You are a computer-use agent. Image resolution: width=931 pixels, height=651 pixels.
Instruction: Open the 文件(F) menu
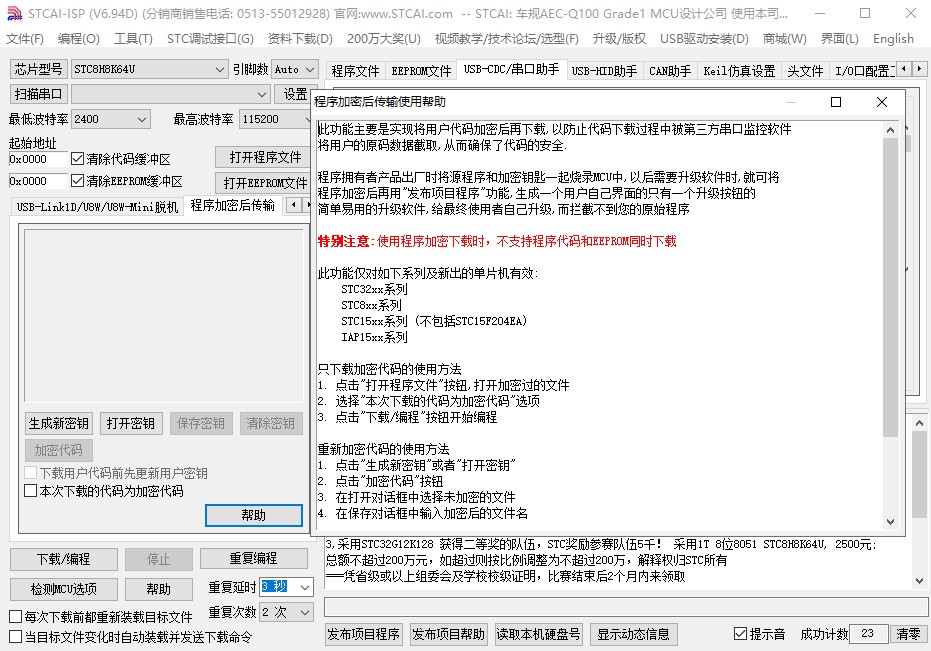tap(25, 39)
